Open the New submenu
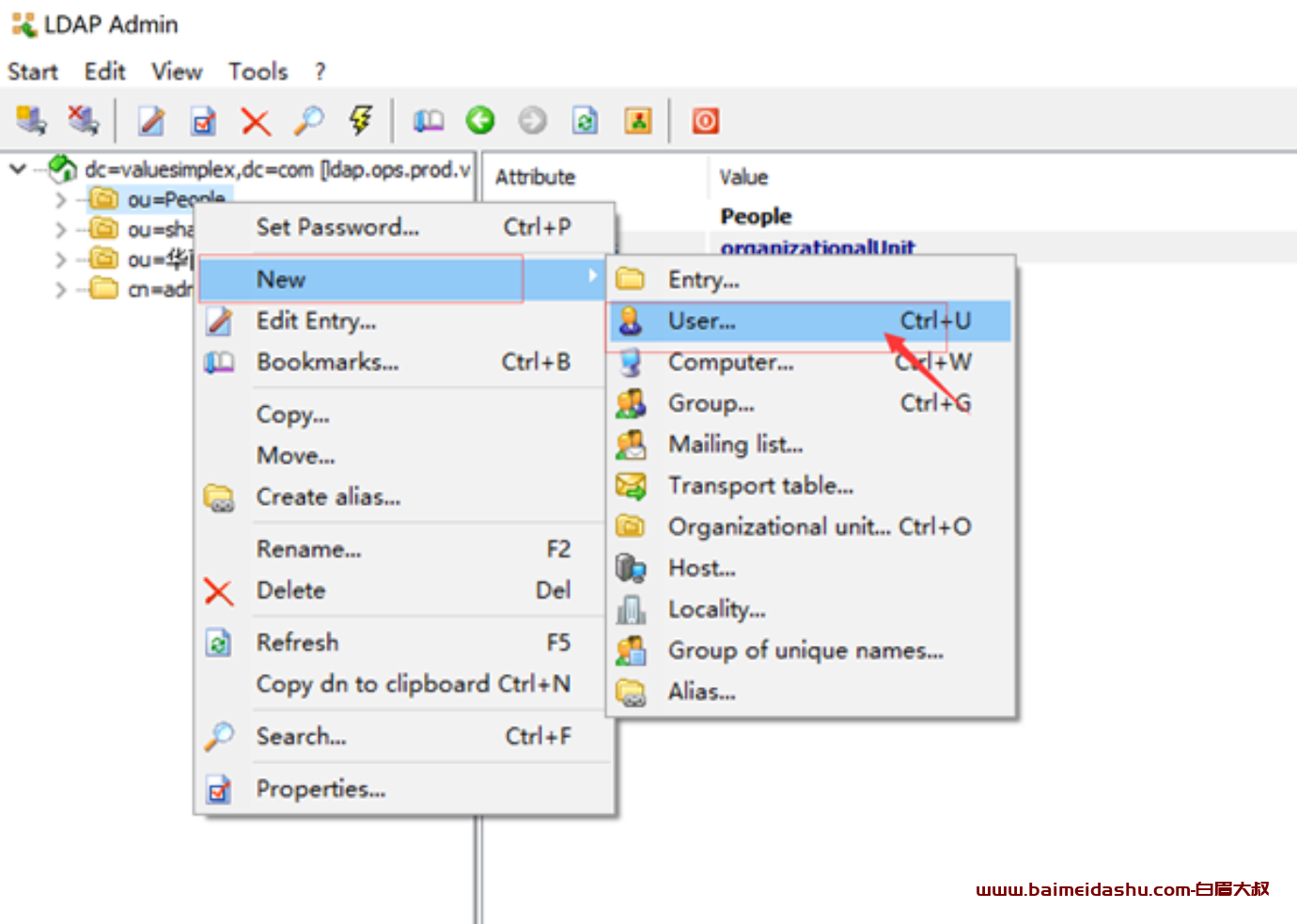The image size is (1297, 924). pyautogui.click(x=402, y=279)
